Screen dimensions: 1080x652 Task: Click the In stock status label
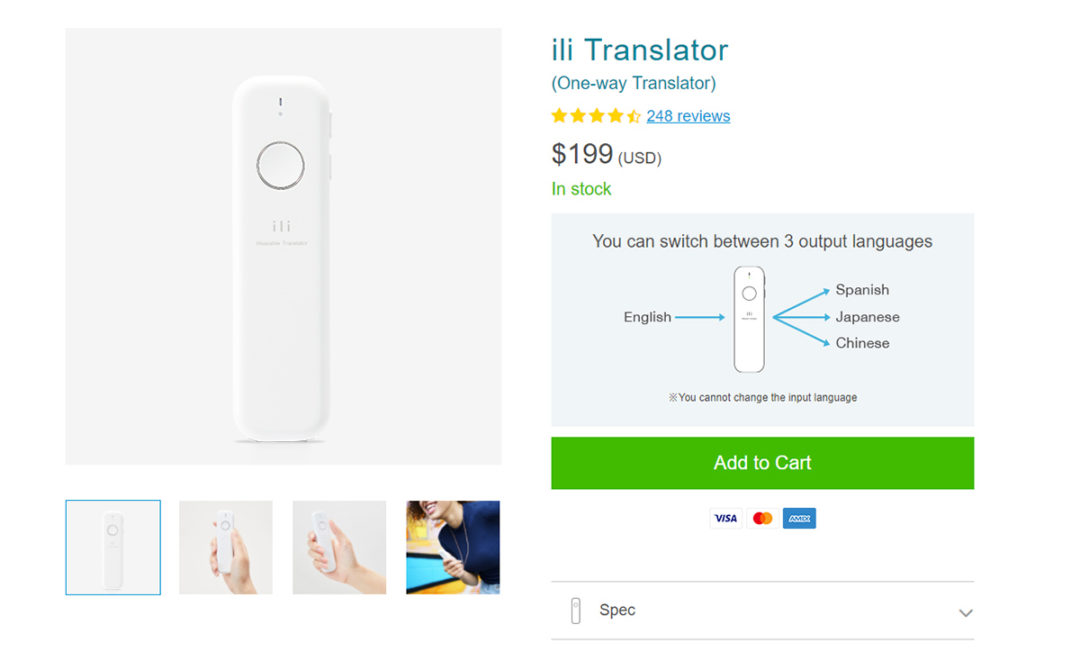[x=581, y=189]
